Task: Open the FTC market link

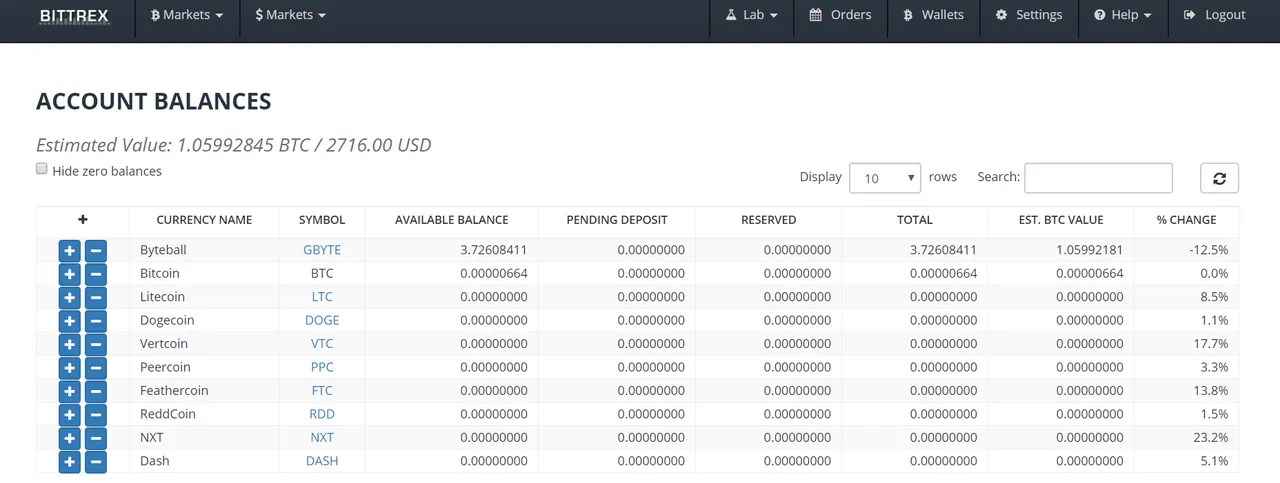Action: 322,391
